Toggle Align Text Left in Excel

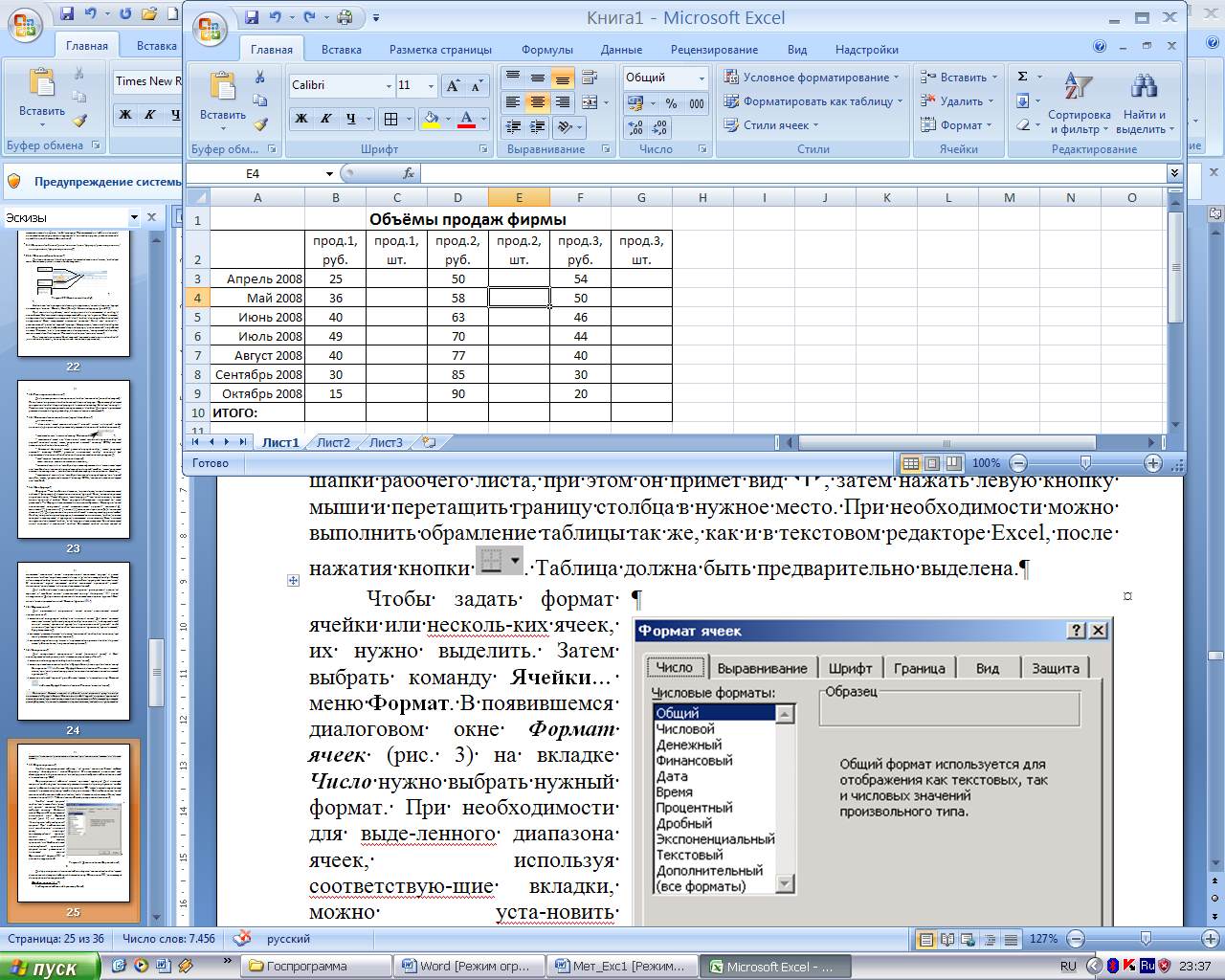[x=513, y=102]
